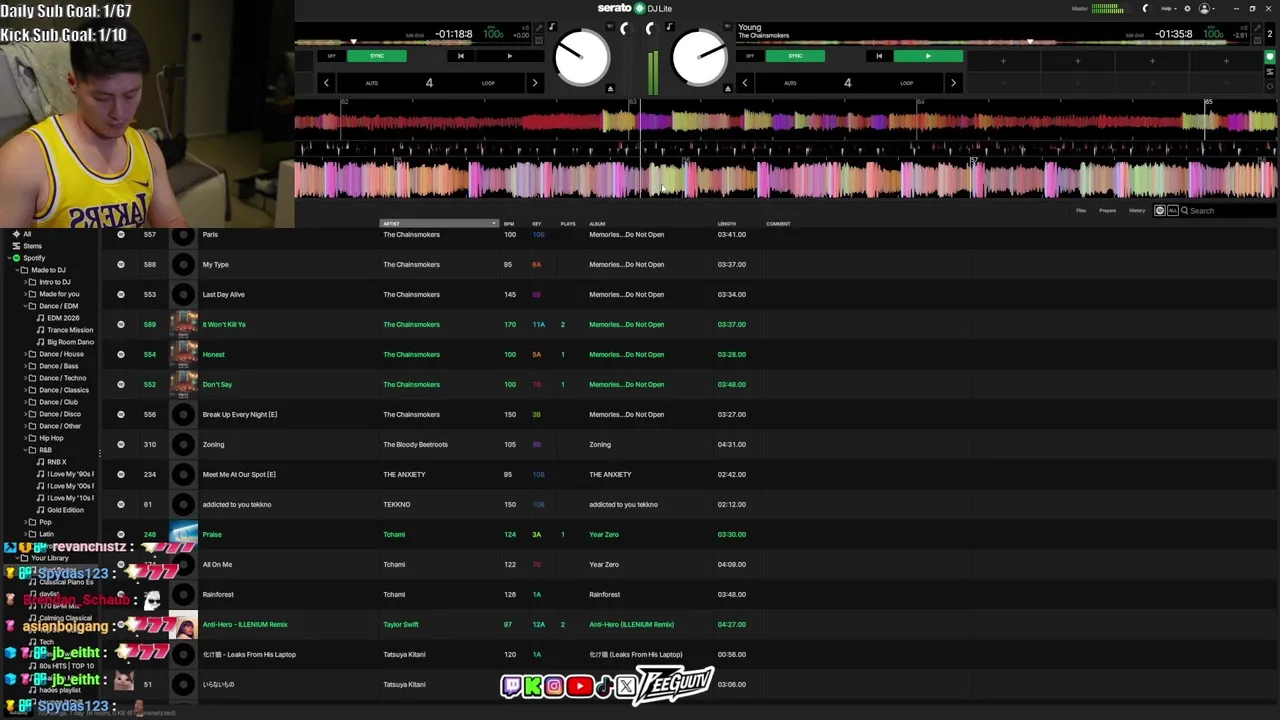Open the RNB X playlist
The image size is (1280, 720).
tap(57, 462)
